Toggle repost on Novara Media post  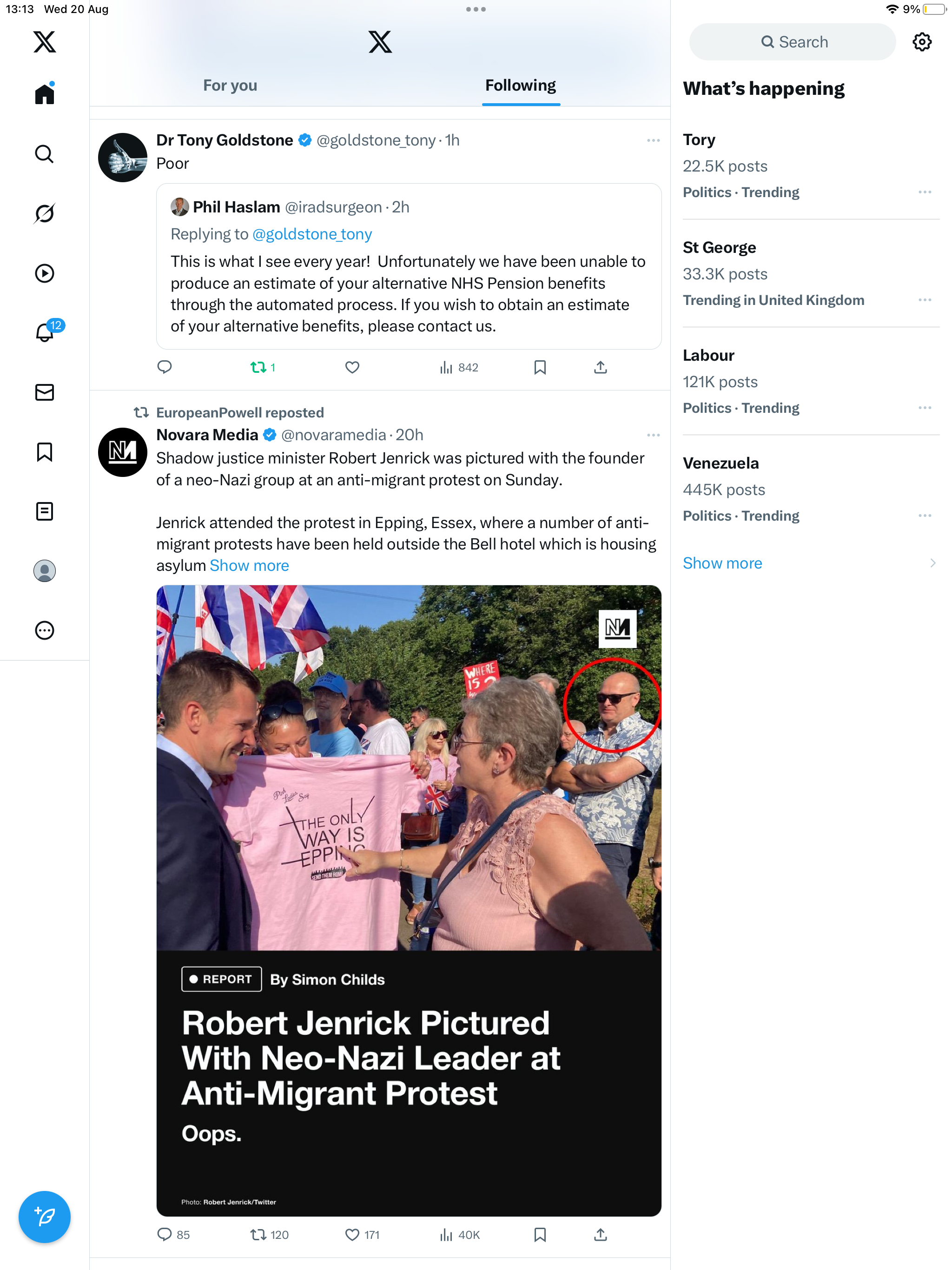tap(258, 1234)
